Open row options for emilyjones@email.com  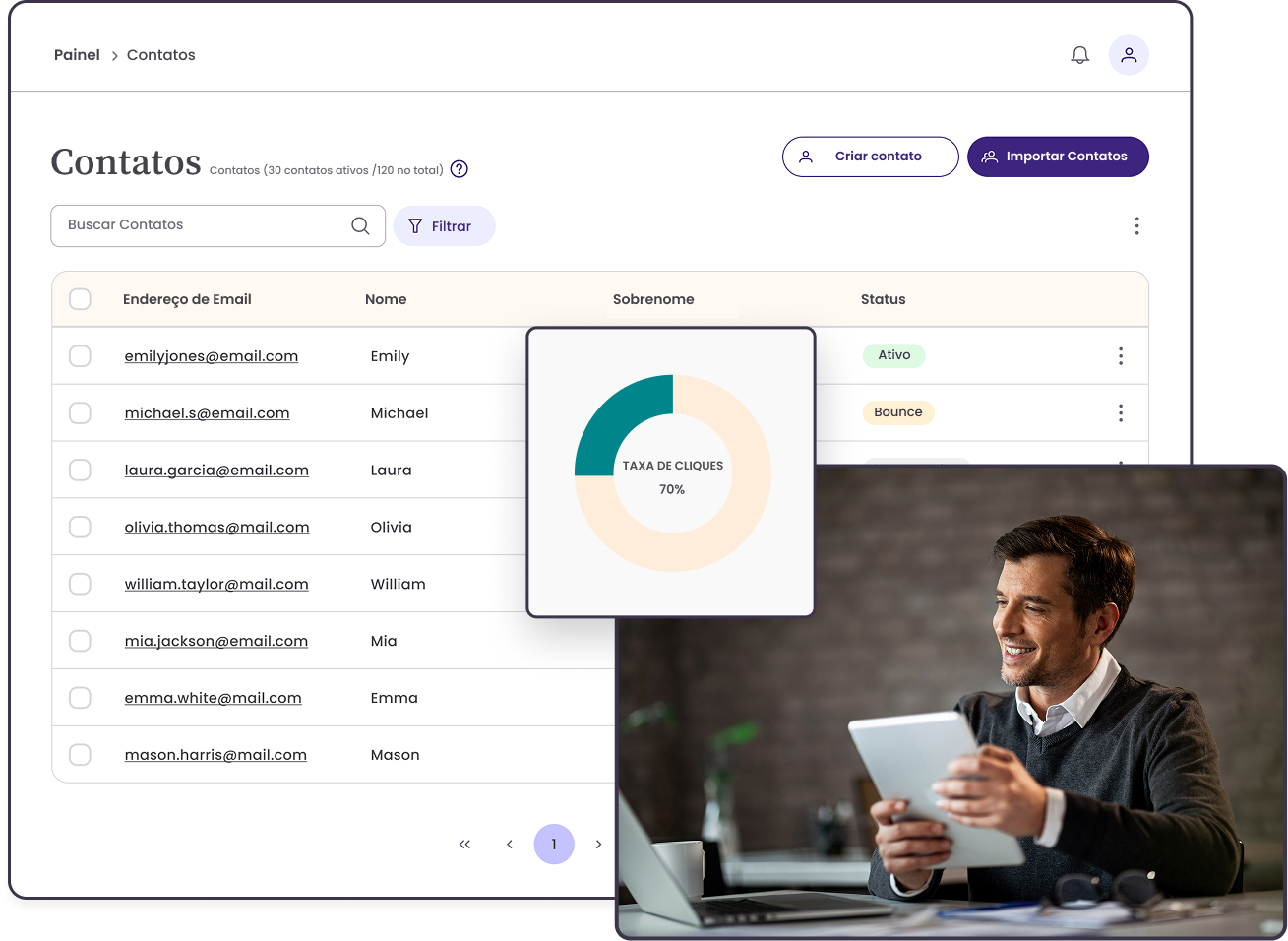coord(1121,356)
